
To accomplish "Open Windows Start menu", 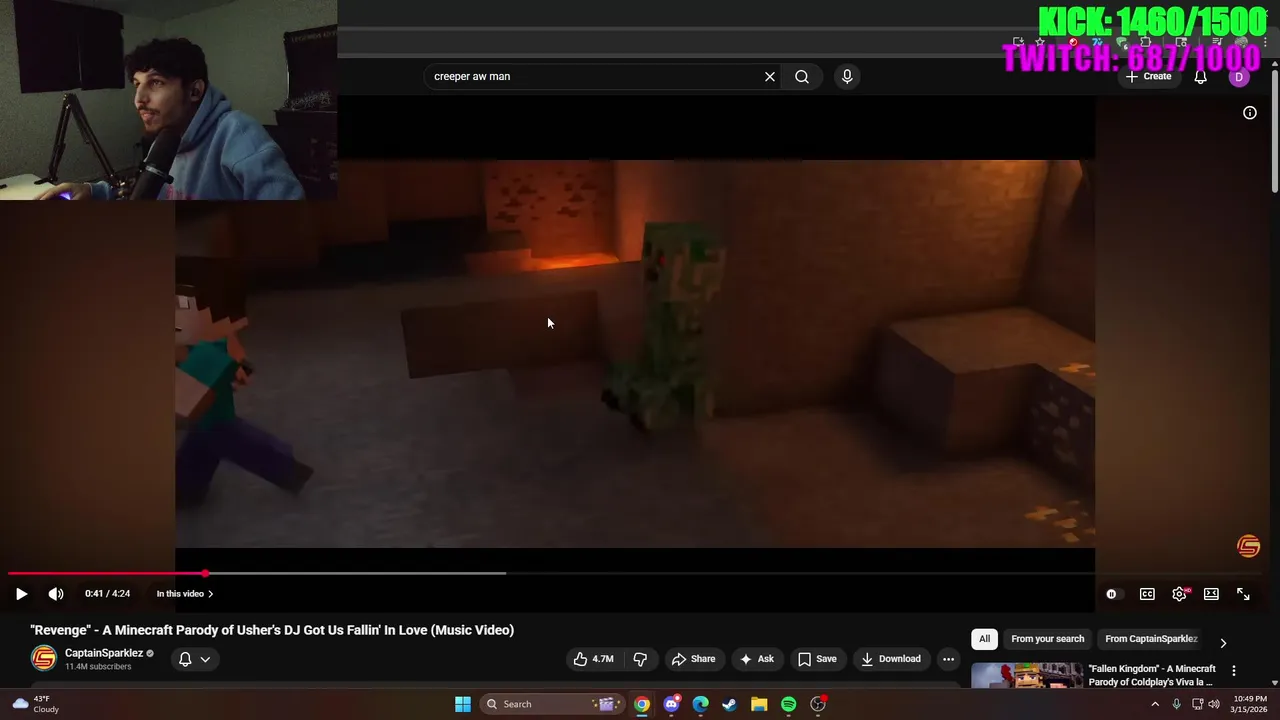I will pyautogui.click(x=463, y=704).
